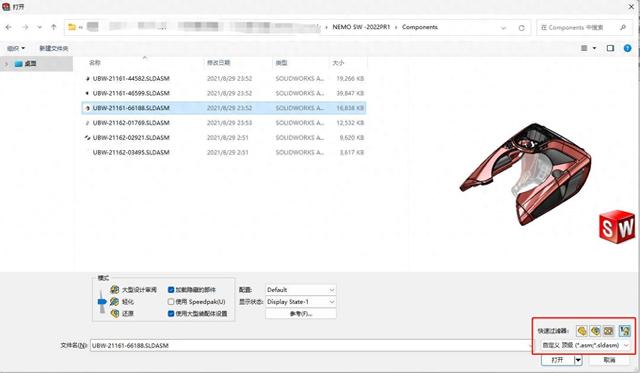The width and height of the screenshot is (640, 373).
Task: Go back with the left arrow
Action: click(x=9, y=27)
